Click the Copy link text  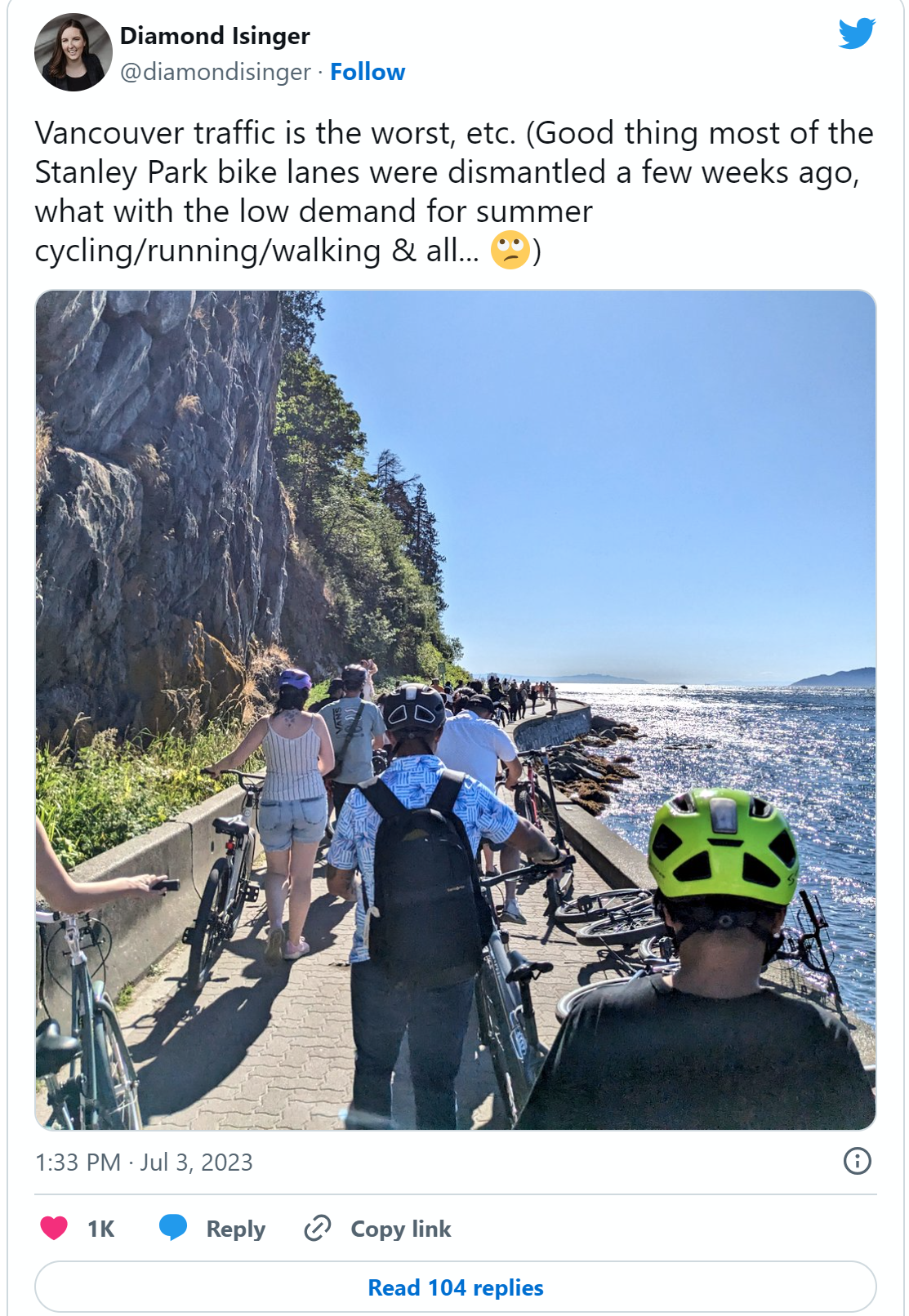(x=400, y=1229)
